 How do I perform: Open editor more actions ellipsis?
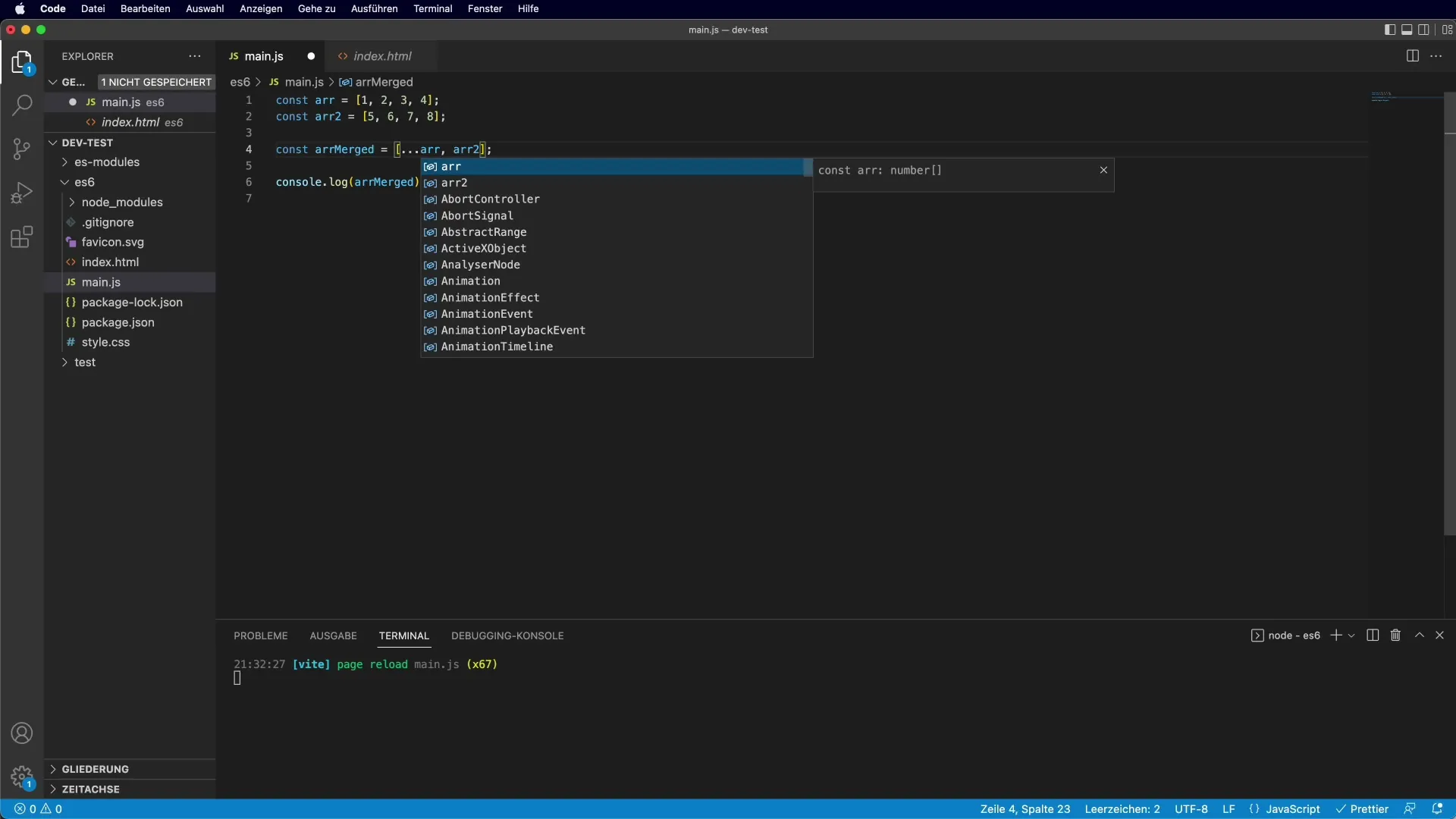(1436, 56)
